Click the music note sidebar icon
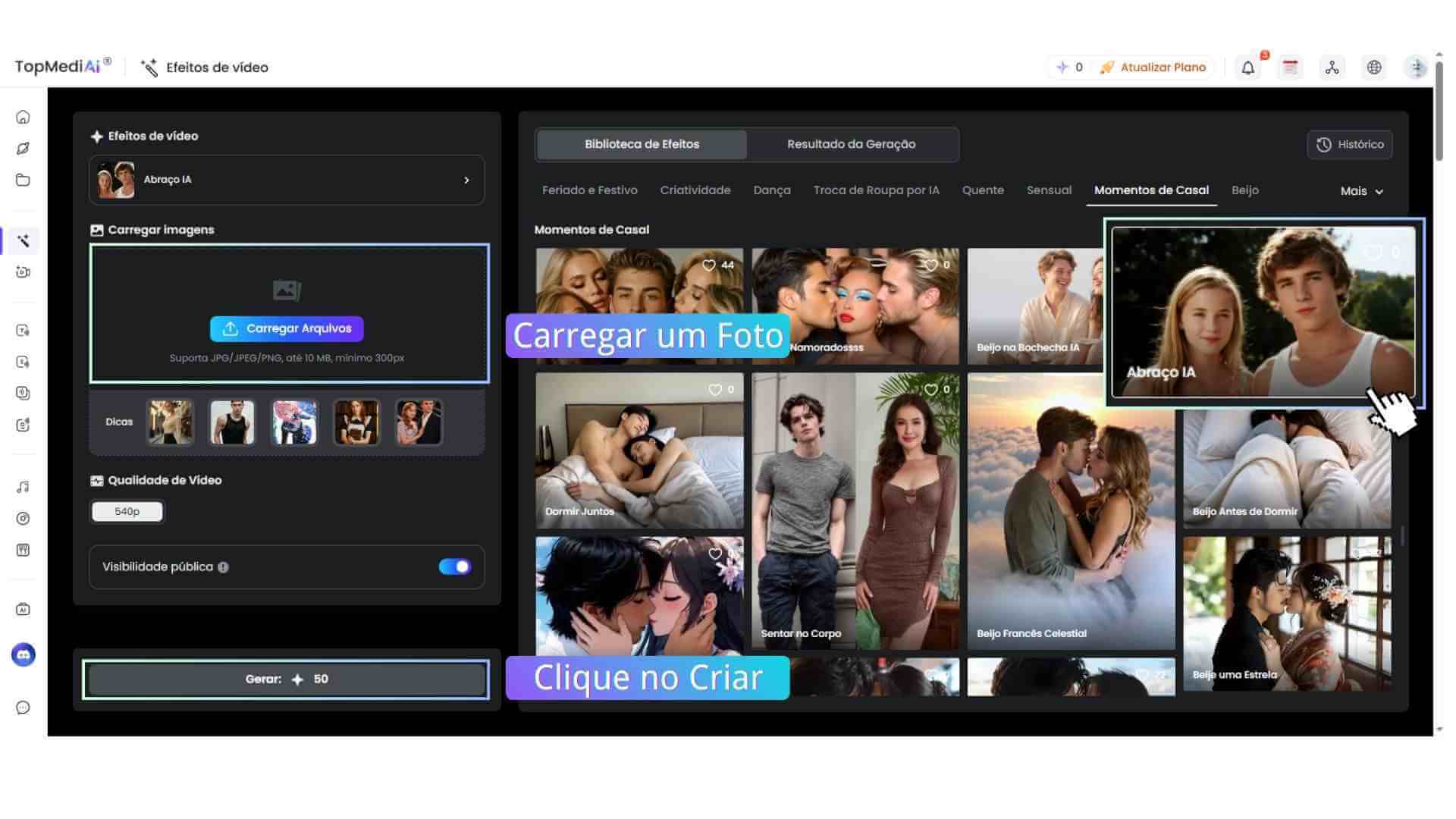 [23, 487]
